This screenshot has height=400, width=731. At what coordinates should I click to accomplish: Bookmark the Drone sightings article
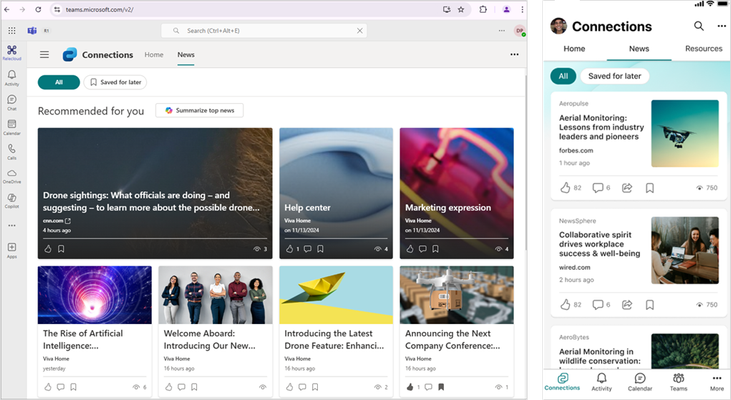click(x=61, y=249)
